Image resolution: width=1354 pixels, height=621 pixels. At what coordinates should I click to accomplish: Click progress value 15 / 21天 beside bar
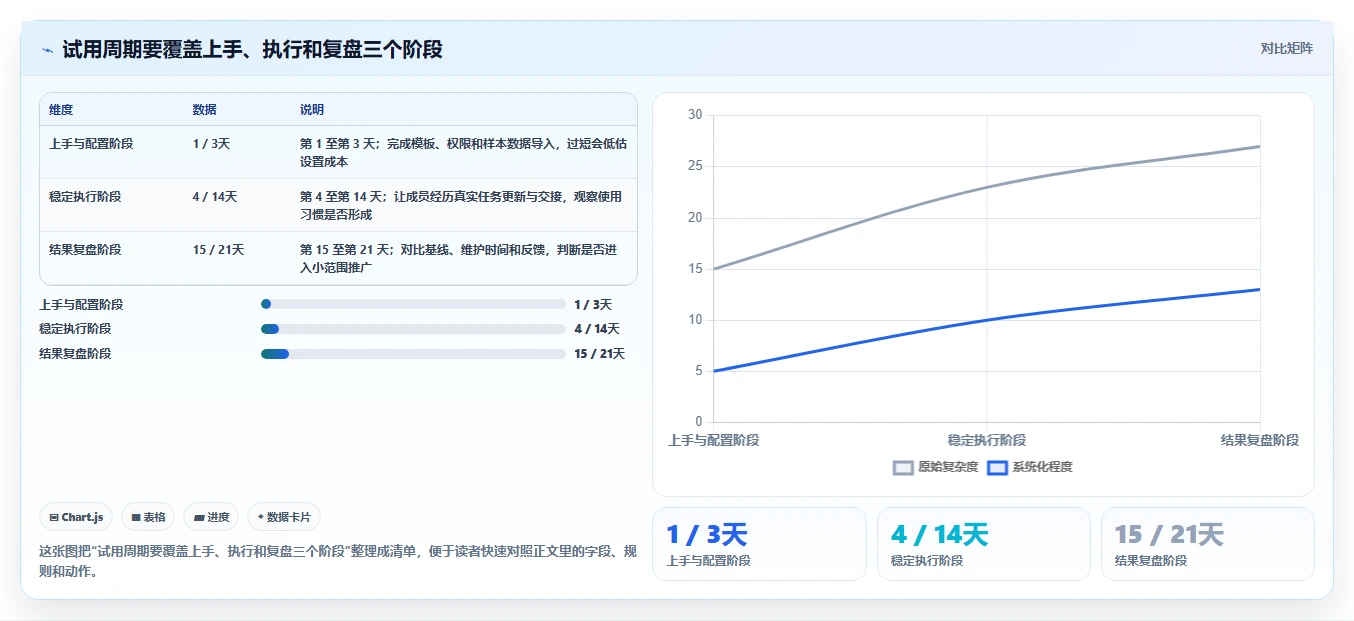pyautogui.click(x=600, y=354)
